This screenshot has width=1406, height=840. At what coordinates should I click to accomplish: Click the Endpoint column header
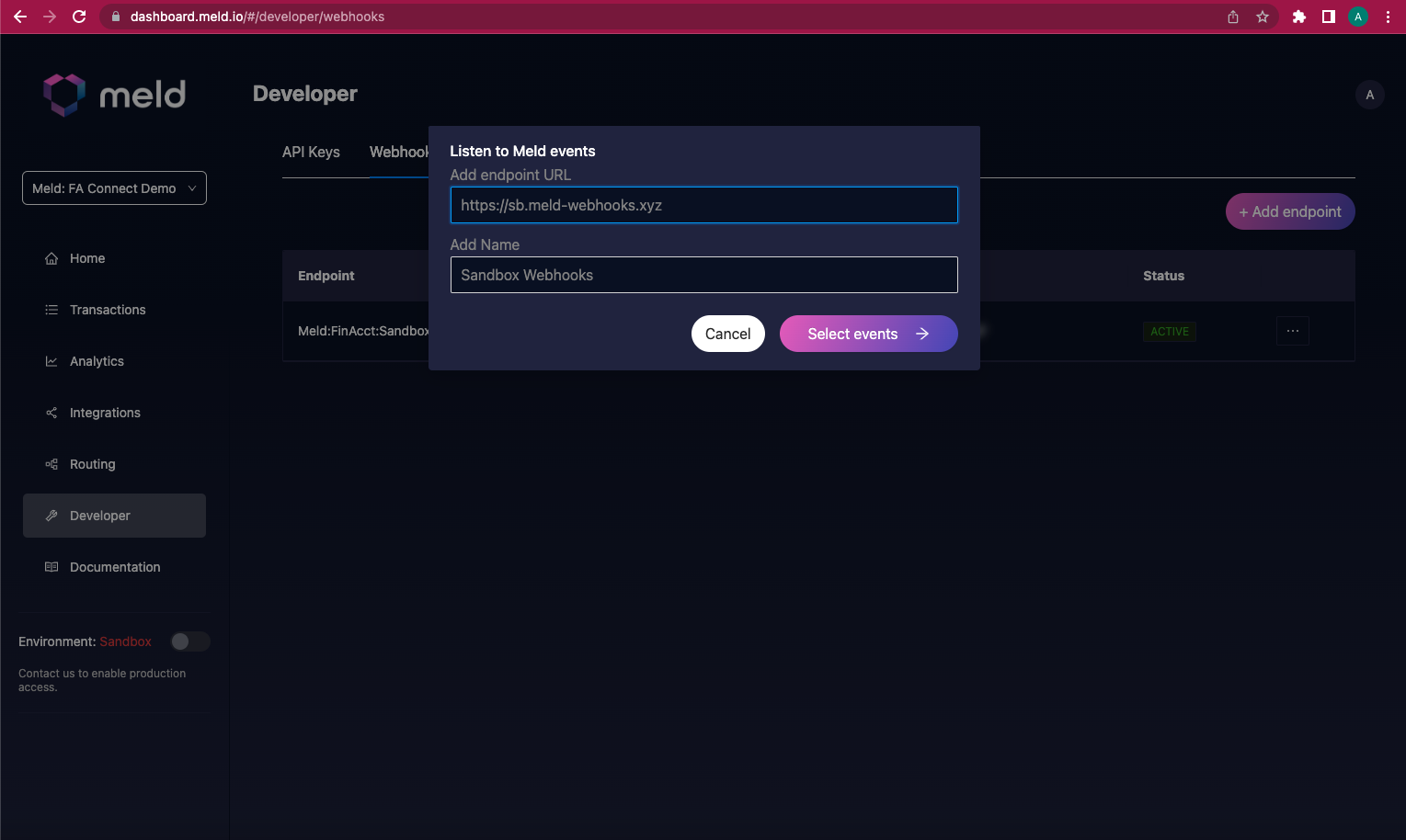pyautogui.click(x=326, y=276)
